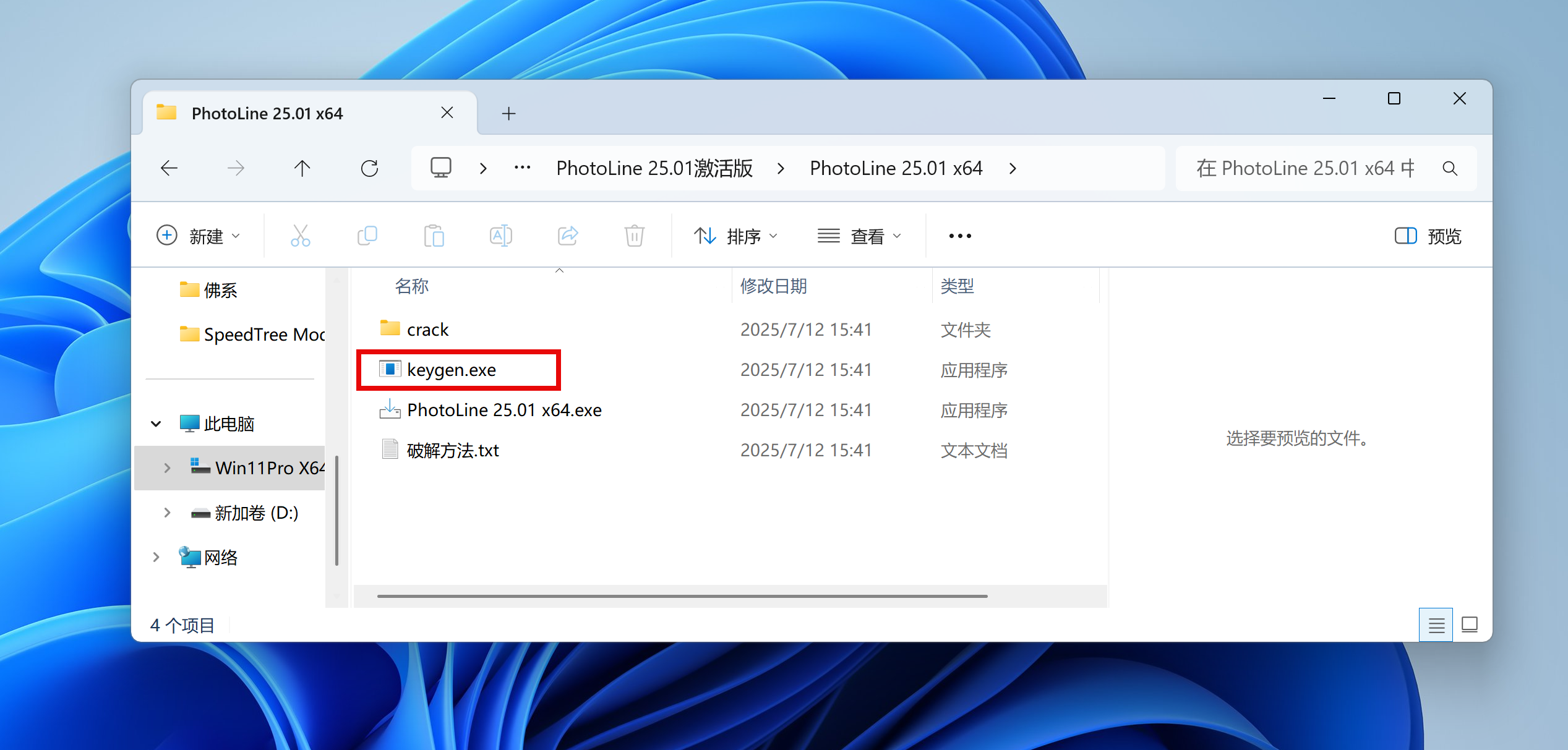Expand the 新加卷 (D:) drive tree

tap(167, 513)
